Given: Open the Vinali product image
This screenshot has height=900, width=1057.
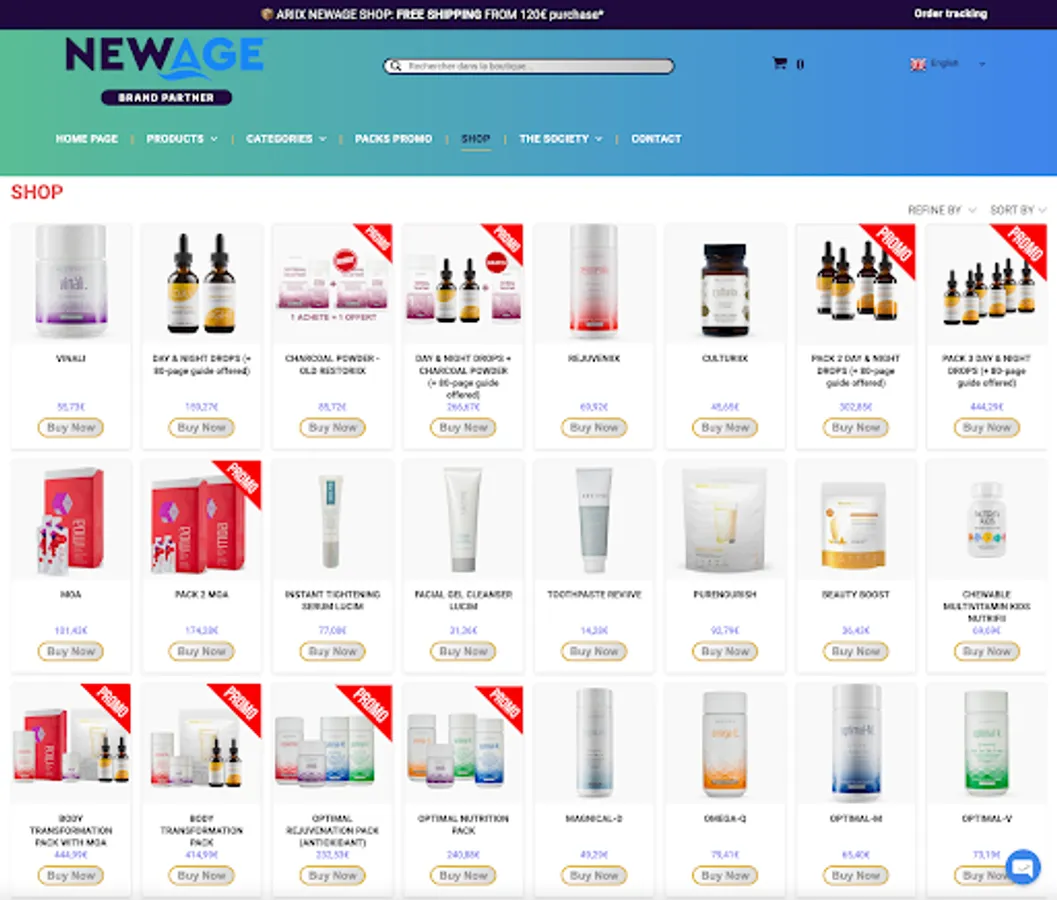Looking at the screenshot, I should (x=71, y=282).
